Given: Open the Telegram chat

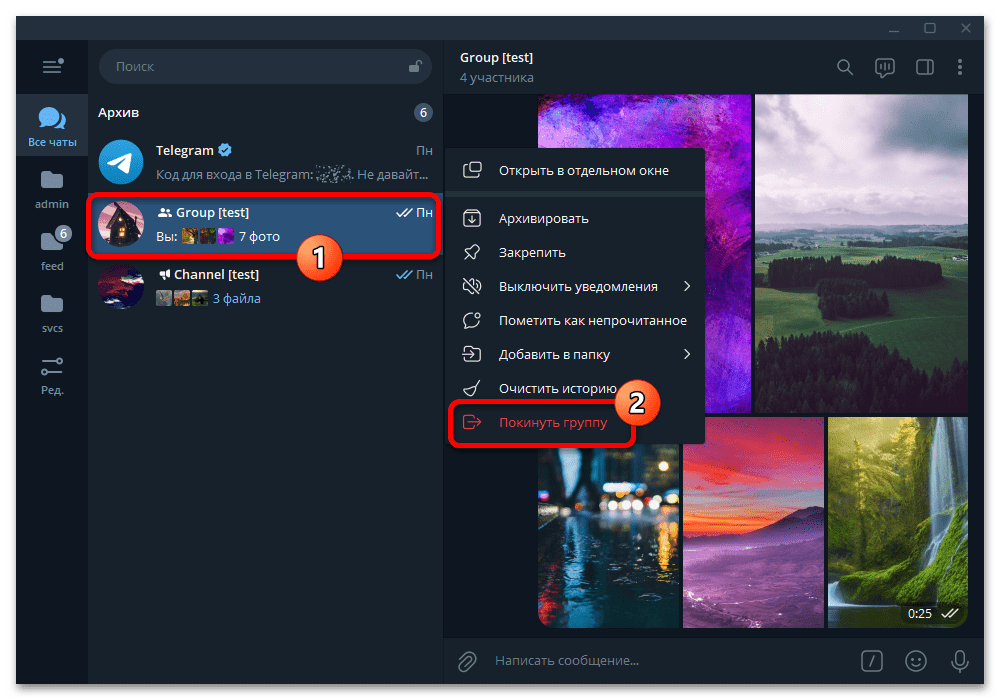Looking at the screenshot, I should [265, 161].
